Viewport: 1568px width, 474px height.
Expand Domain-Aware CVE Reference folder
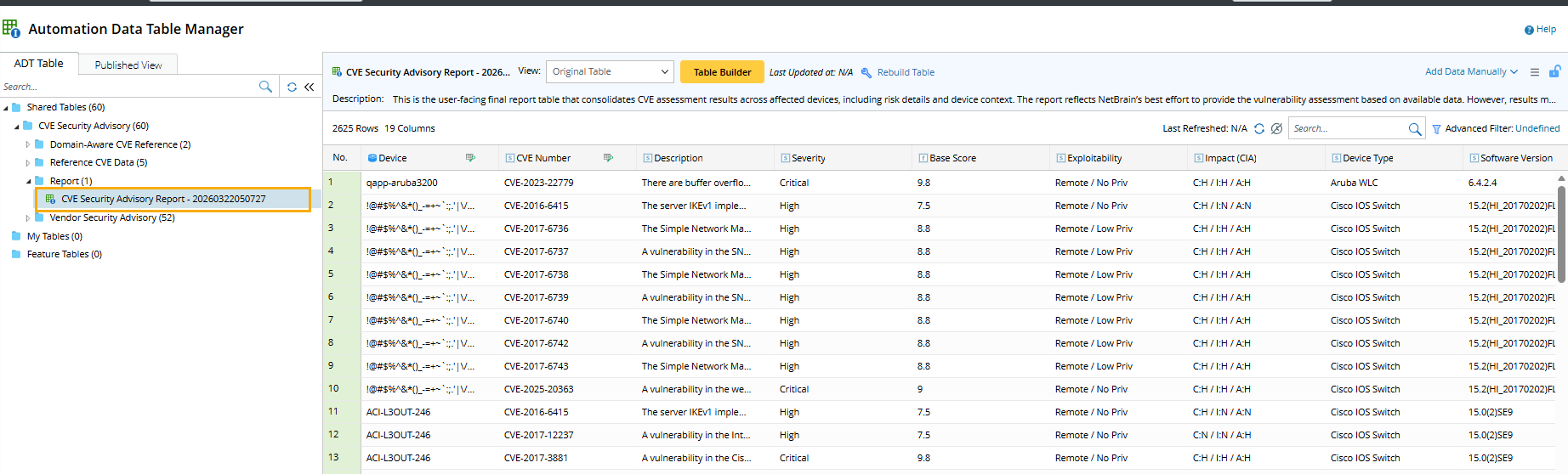click(x=28, y=144)
